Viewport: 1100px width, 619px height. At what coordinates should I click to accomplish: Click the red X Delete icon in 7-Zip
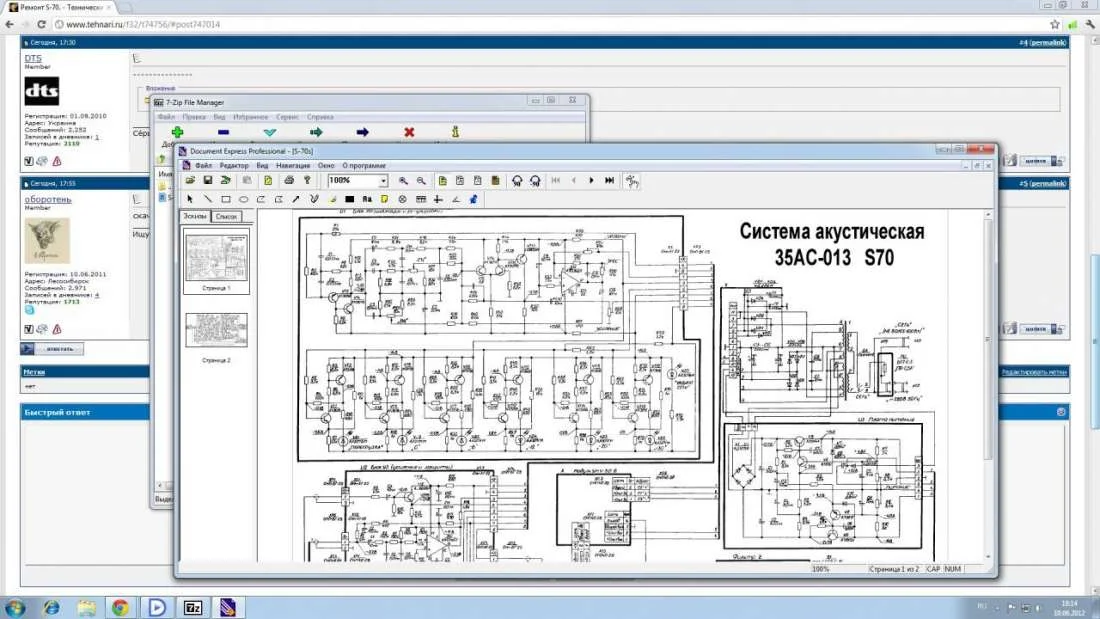point(409,132)
